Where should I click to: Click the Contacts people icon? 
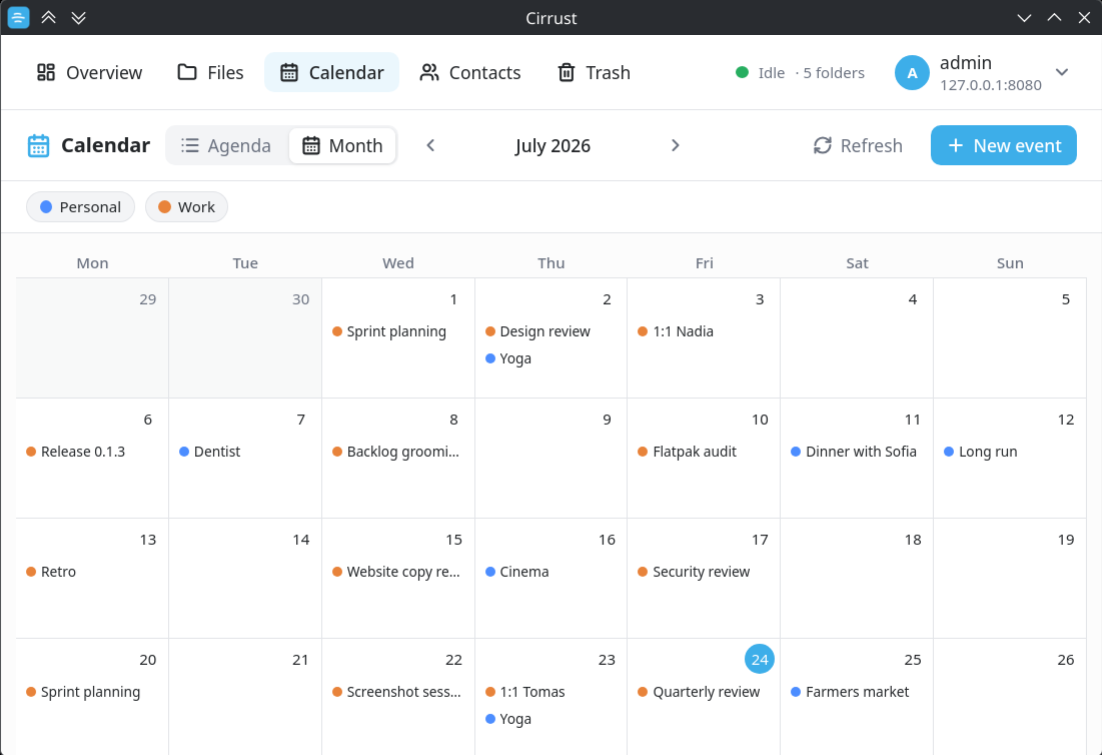(429, 72)
